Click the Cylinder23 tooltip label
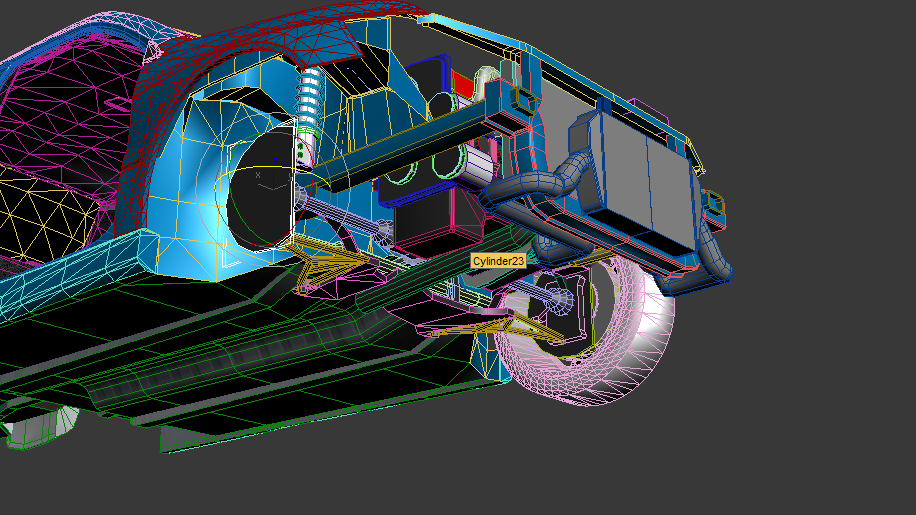The height and width of the screenshot is (515, 916). tap(498, 261)
